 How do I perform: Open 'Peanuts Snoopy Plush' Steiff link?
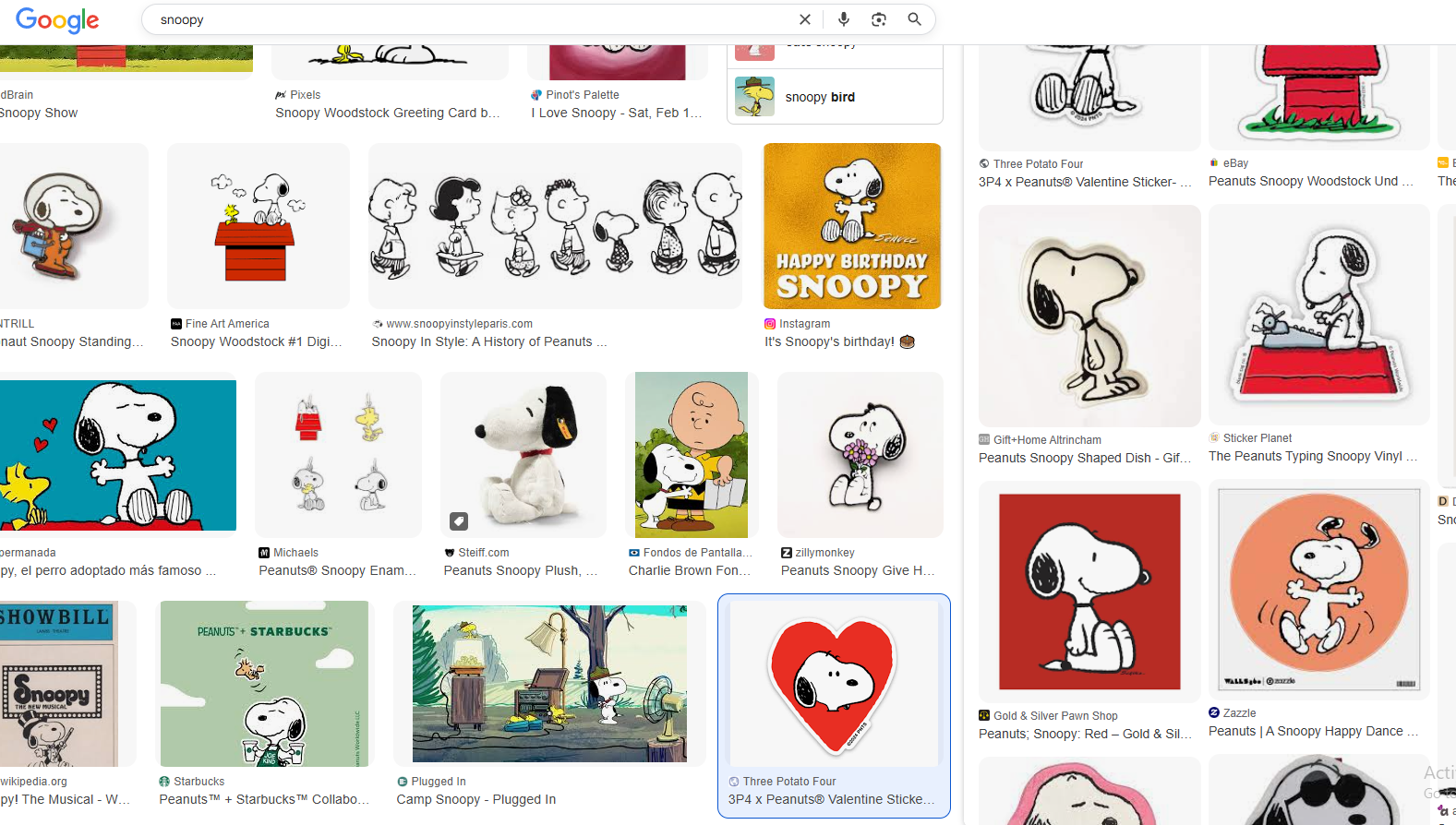click(x=521, y=571)
